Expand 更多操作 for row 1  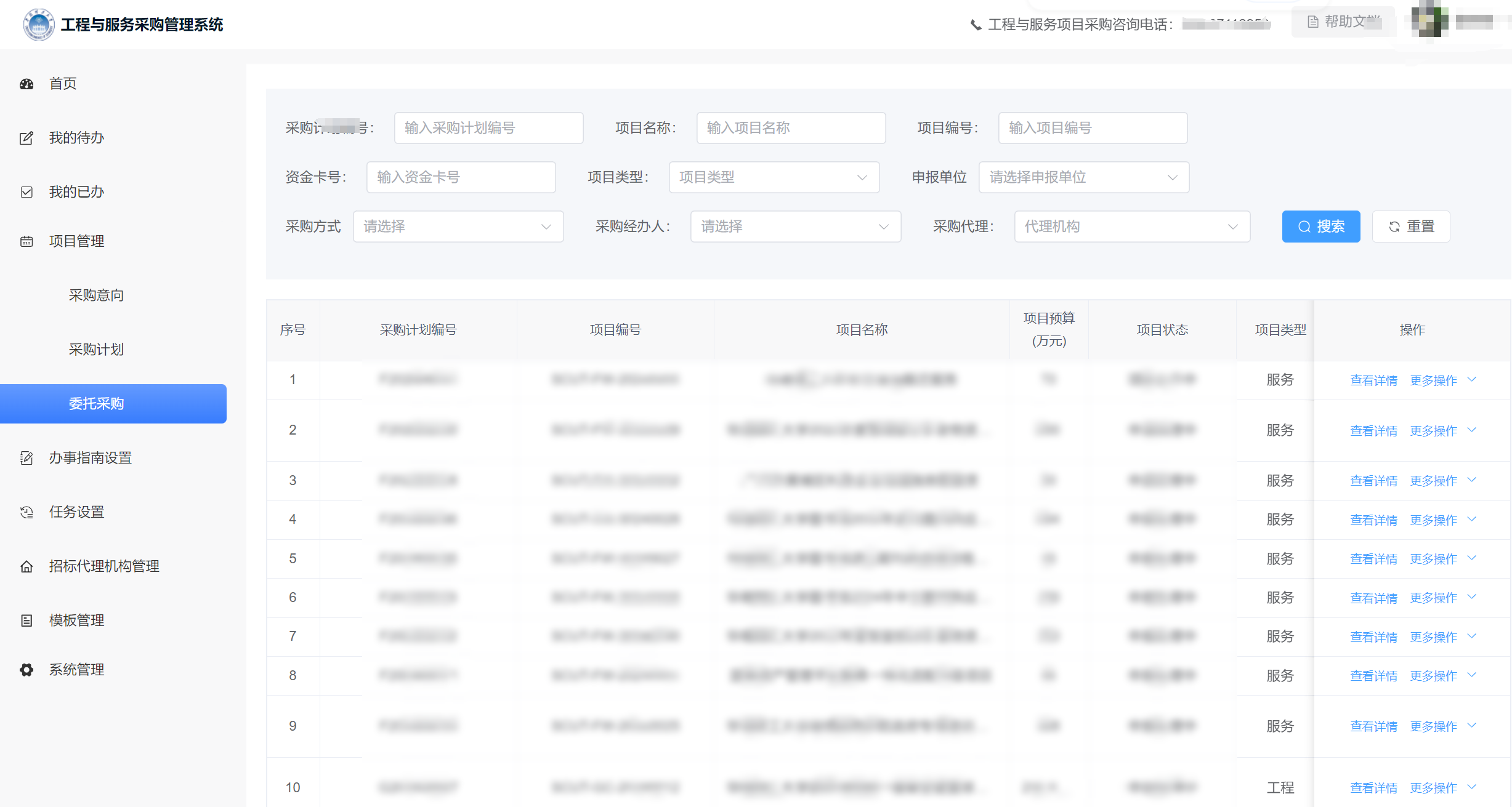(x=1434, y=380)
